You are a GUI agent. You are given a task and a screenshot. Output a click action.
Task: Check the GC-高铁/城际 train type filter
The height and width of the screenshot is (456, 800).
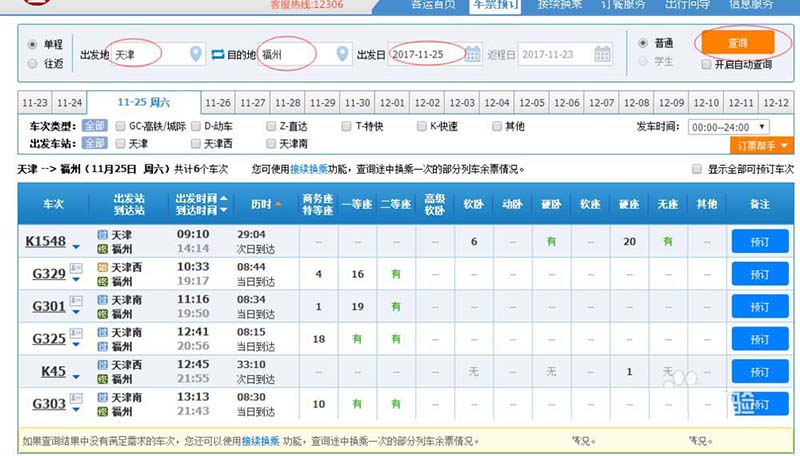120,126
